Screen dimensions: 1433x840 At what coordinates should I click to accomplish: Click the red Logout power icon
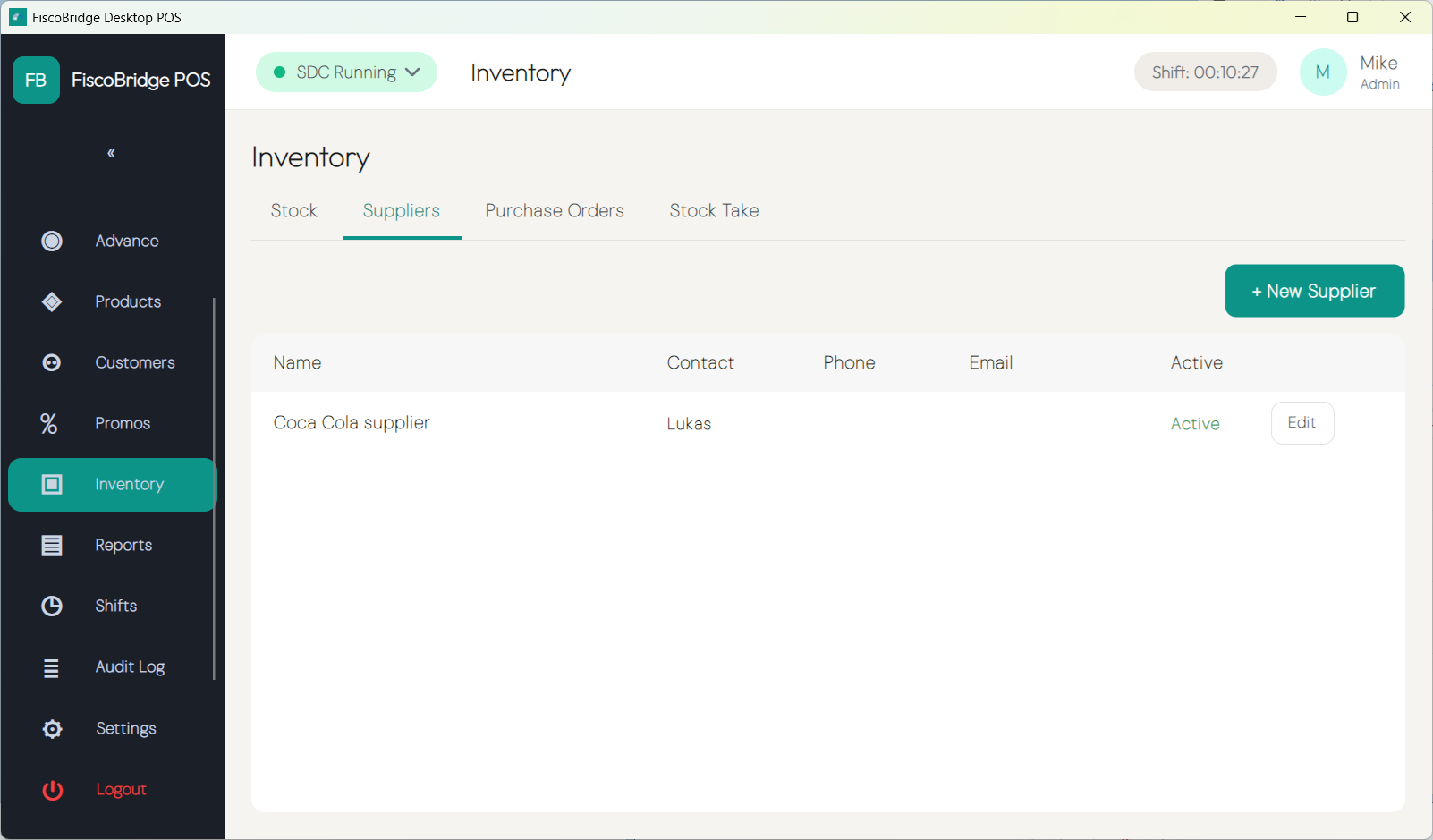point(53,790)
